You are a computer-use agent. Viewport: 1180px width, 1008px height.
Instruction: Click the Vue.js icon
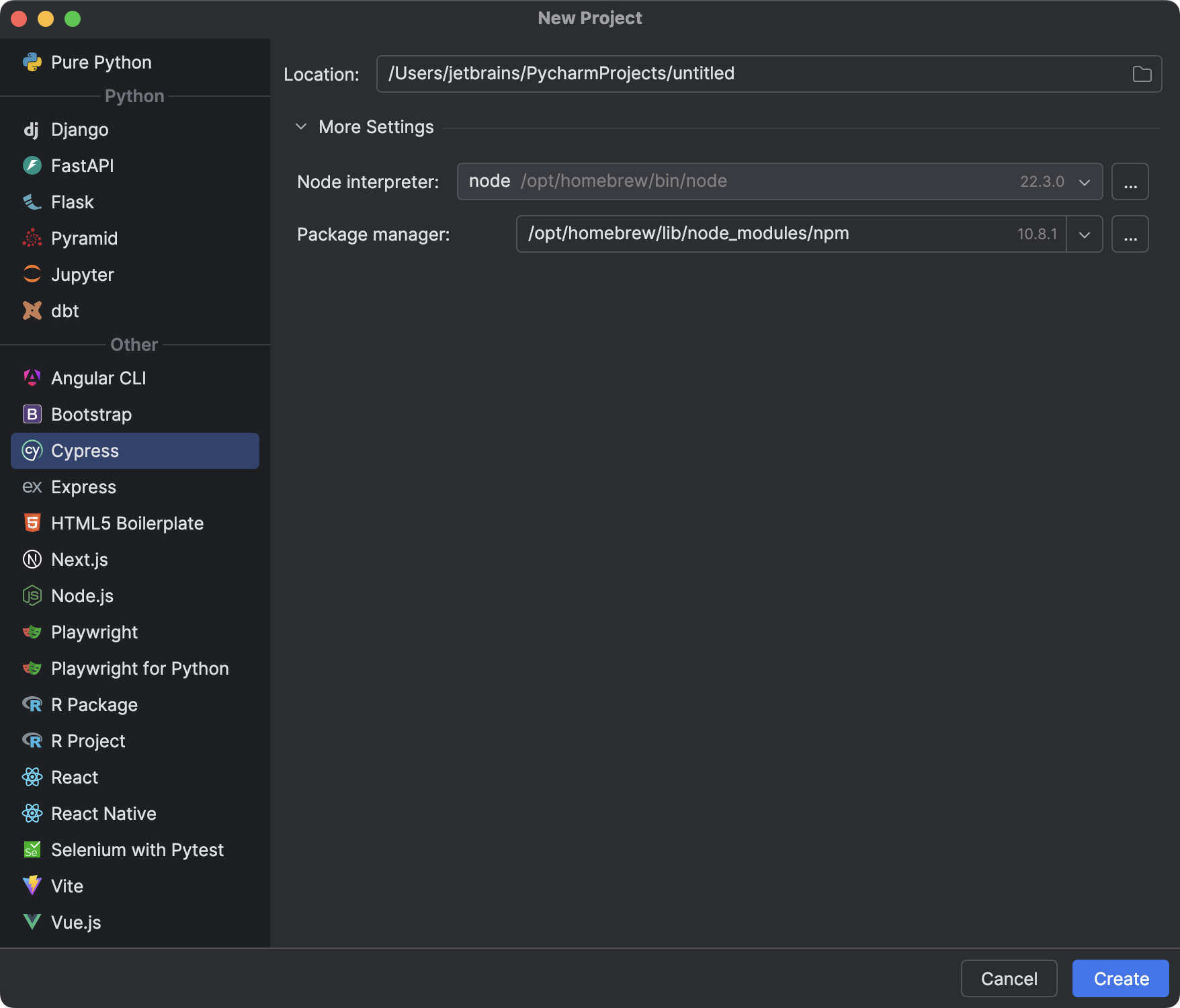click(32, 922)
